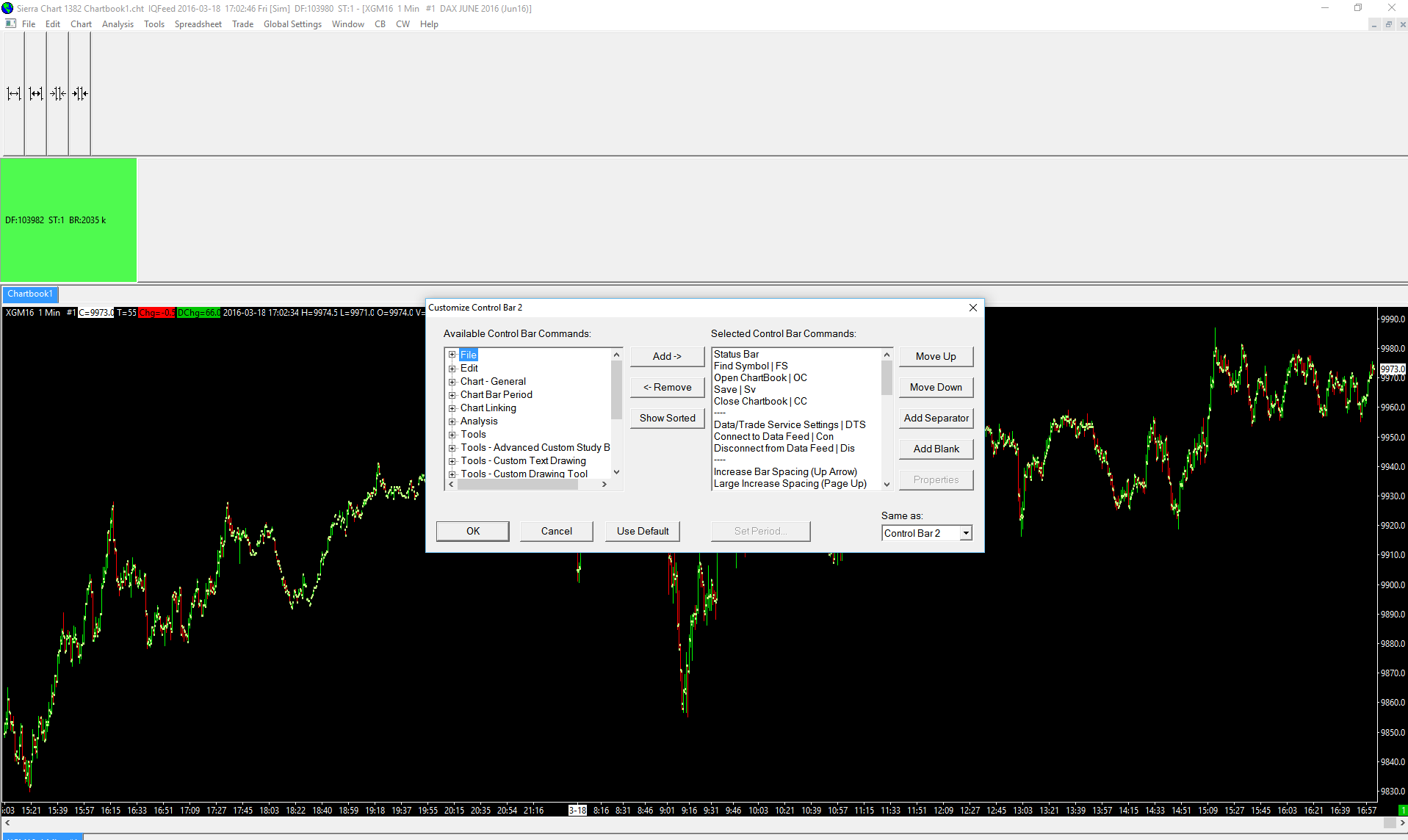Click the <- Remove button
This screenshot has height=840, width=1408.
pyautogui.click(x=667, y=387)
